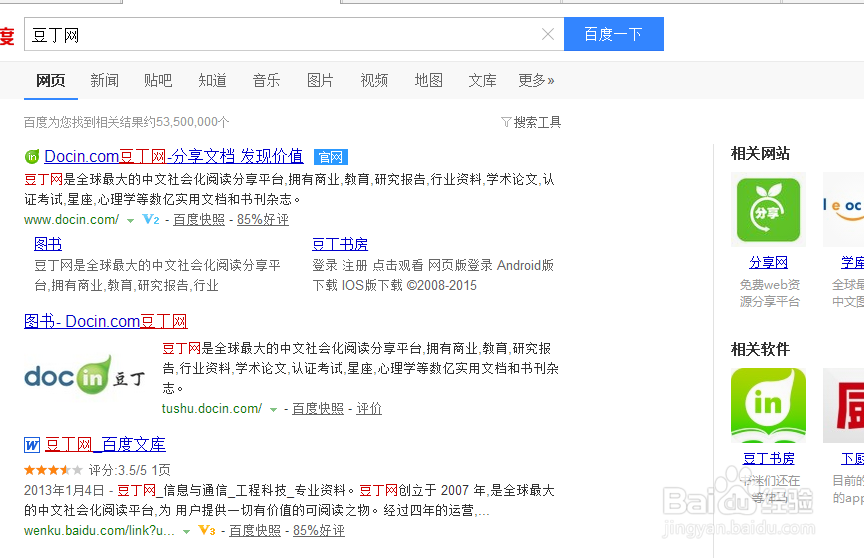Click the 相关软件 heading
Viewport: 864px width, 558px height.
[x=760, y=349]
